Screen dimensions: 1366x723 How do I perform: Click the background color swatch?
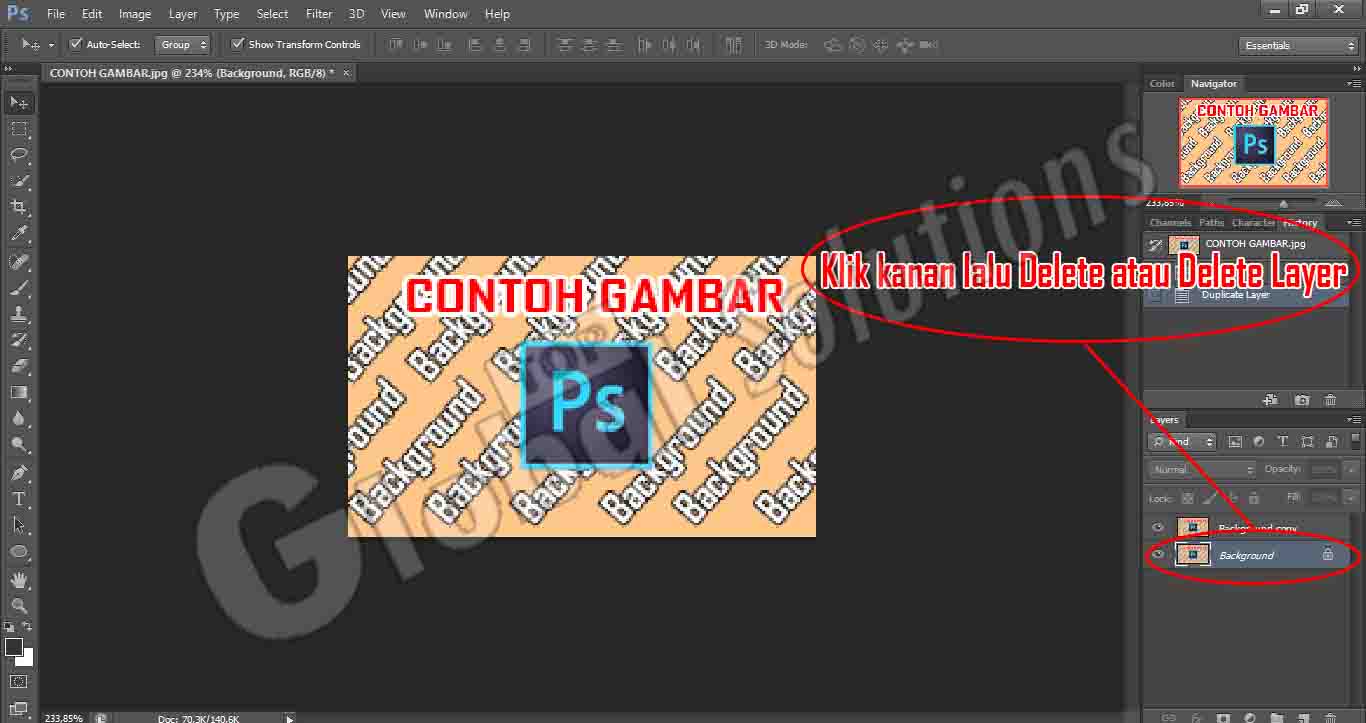coord(27,659)
